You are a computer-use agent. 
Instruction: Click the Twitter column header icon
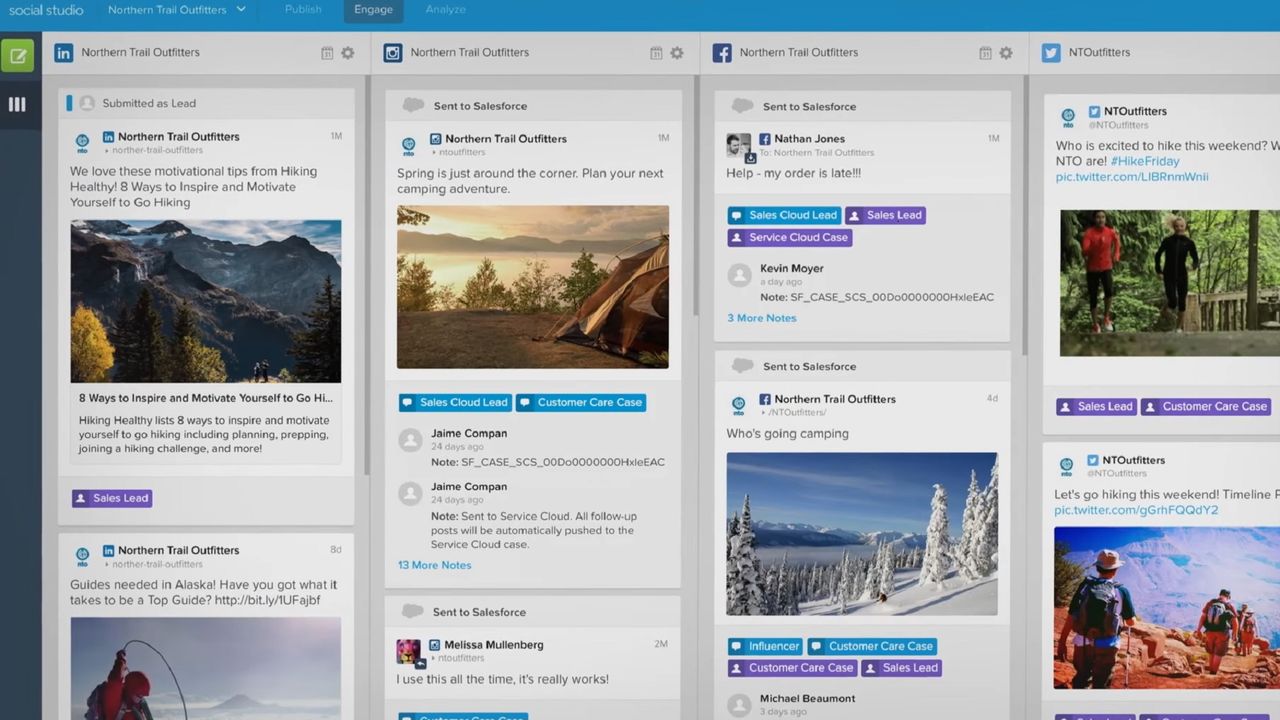(1051, 53)
